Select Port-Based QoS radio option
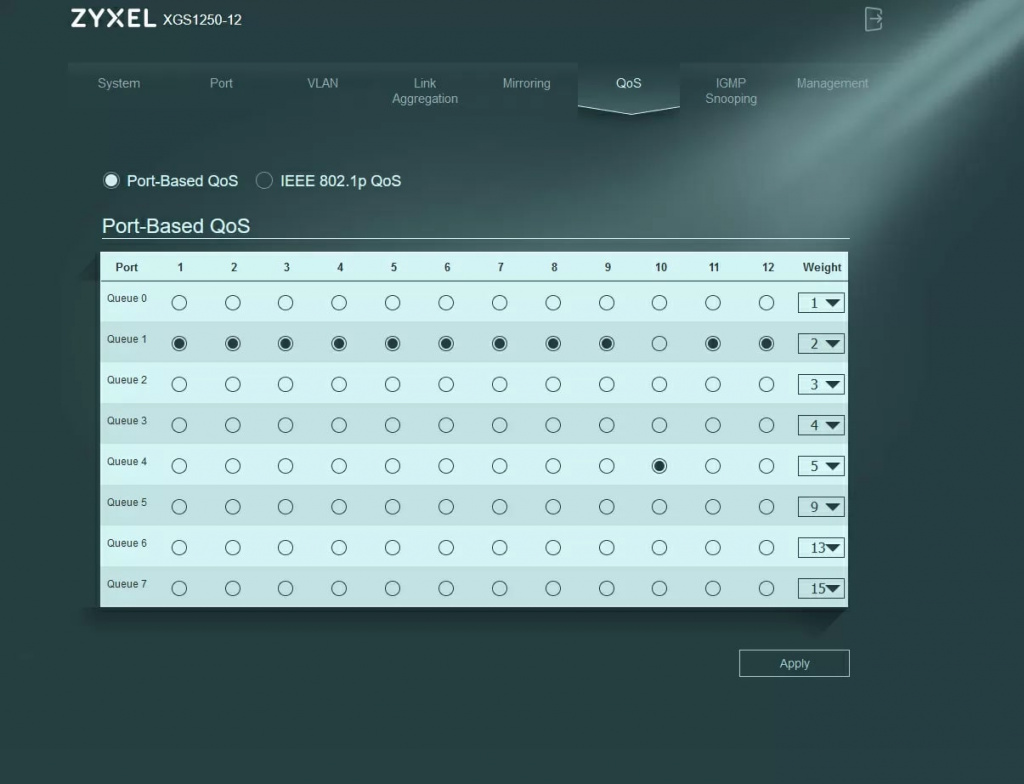This screenshot has width=1024, height=784. (111, 181)
